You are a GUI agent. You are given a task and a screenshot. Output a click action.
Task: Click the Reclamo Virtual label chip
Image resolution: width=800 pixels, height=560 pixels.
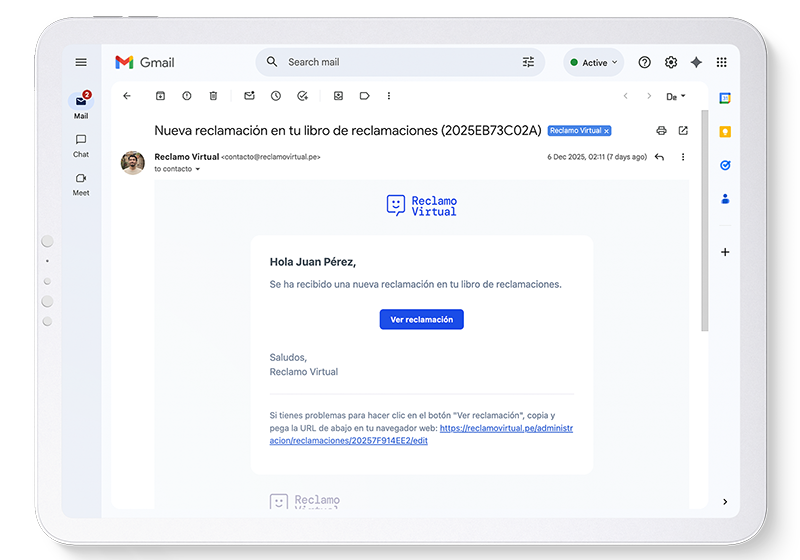576,131
